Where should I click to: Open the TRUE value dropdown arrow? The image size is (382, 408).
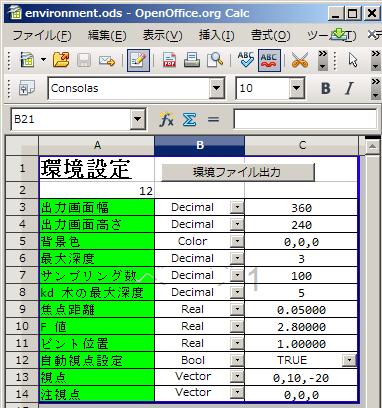click(x=349, y=360)
